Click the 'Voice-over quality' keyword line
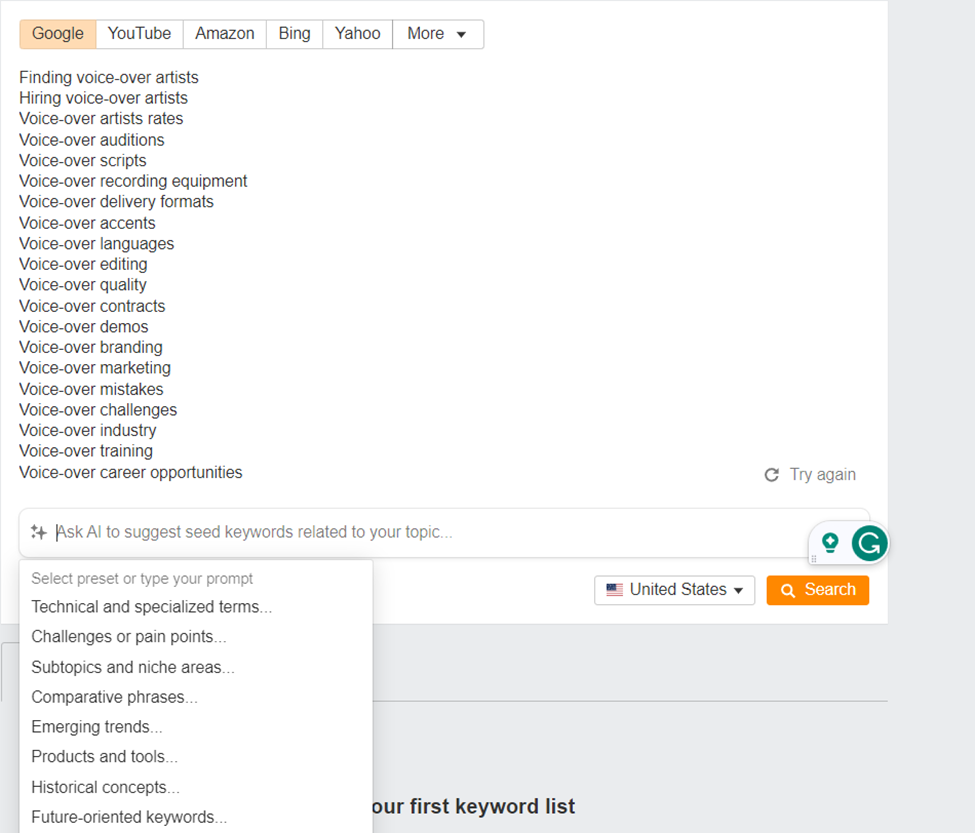 pyautogui.click(x=83, y=285)
